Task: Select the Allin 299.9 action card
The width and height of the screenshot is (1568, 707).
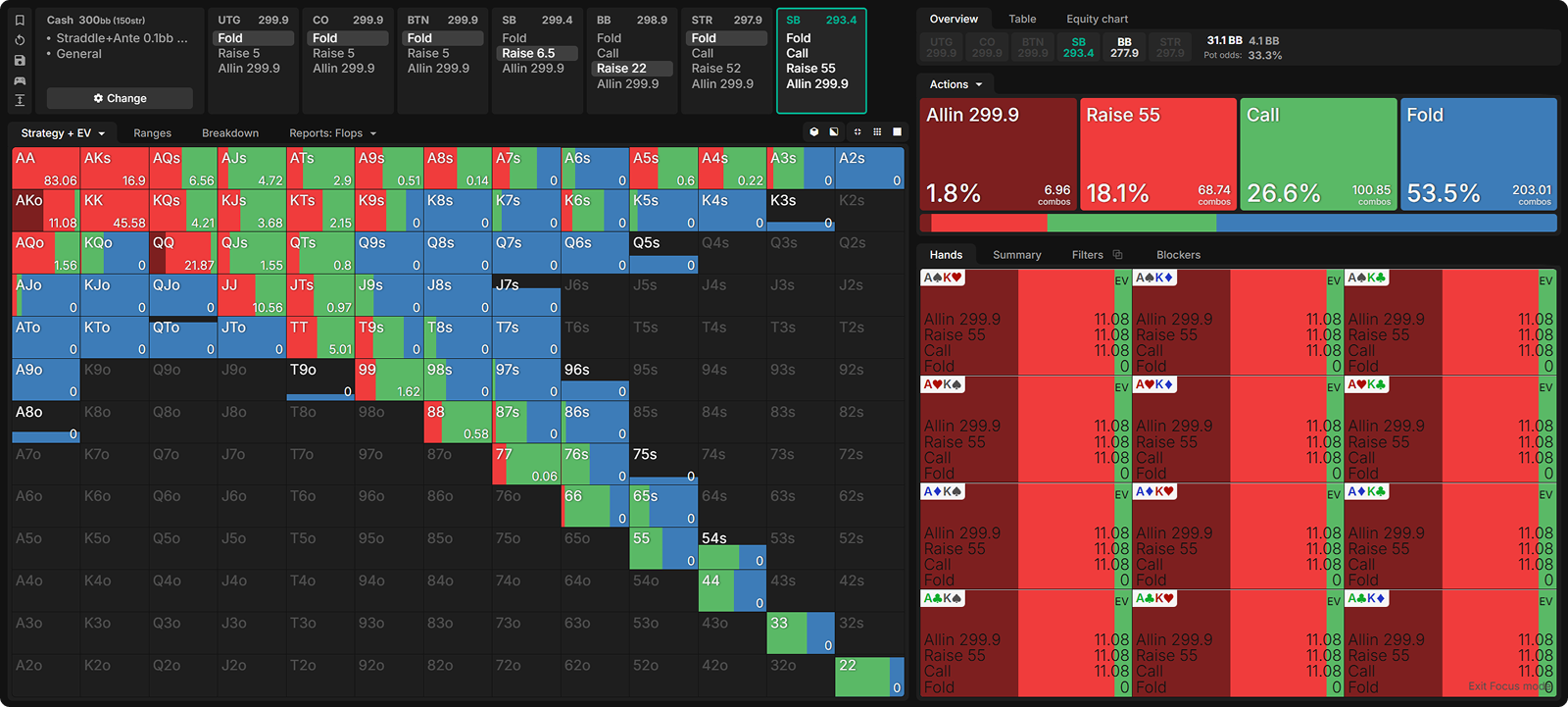Action: tap(998, 154)
